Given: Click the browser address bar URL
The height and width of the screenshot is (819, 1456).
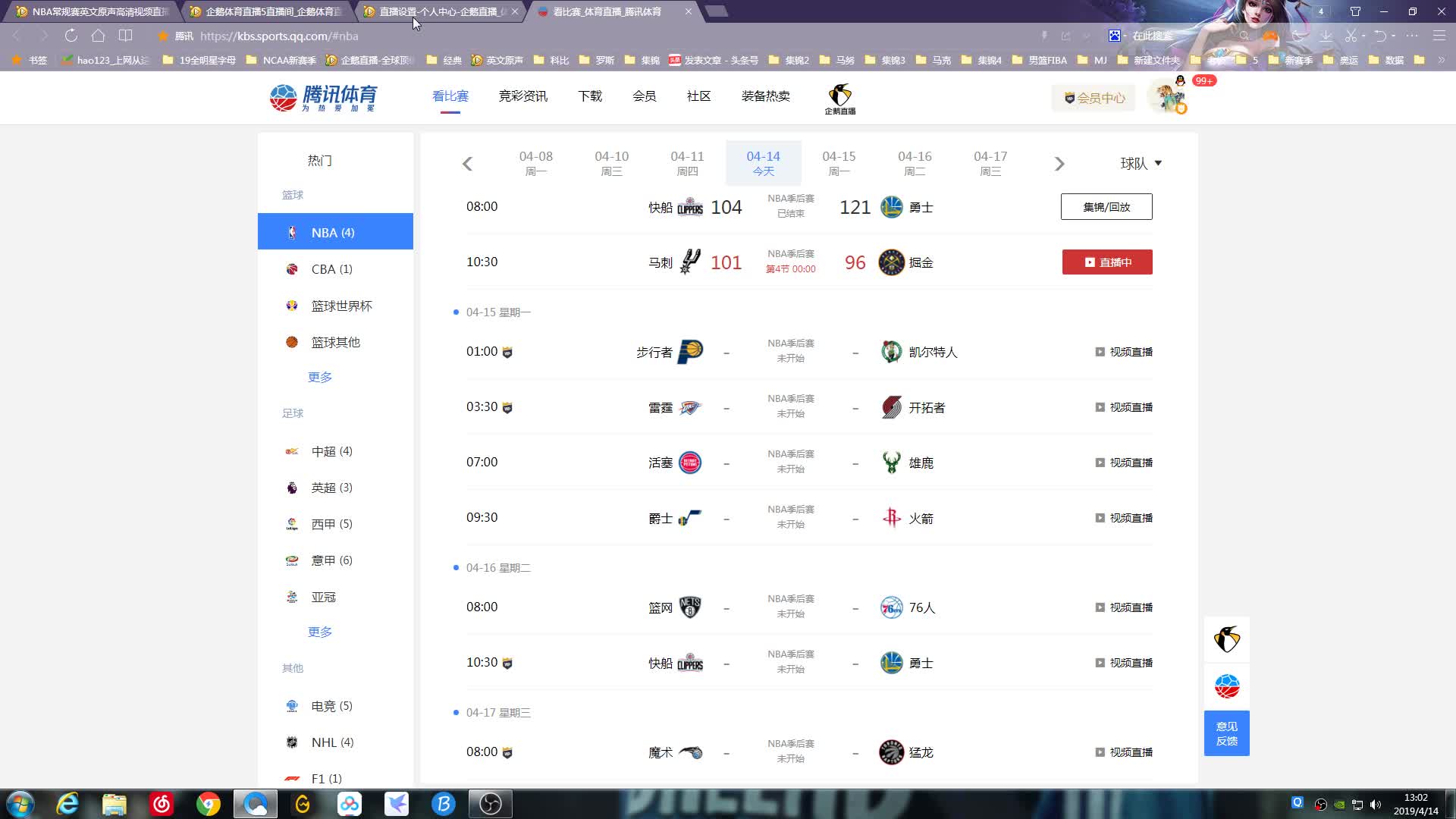Looking at the screenshot, I should tap(279, 36).
